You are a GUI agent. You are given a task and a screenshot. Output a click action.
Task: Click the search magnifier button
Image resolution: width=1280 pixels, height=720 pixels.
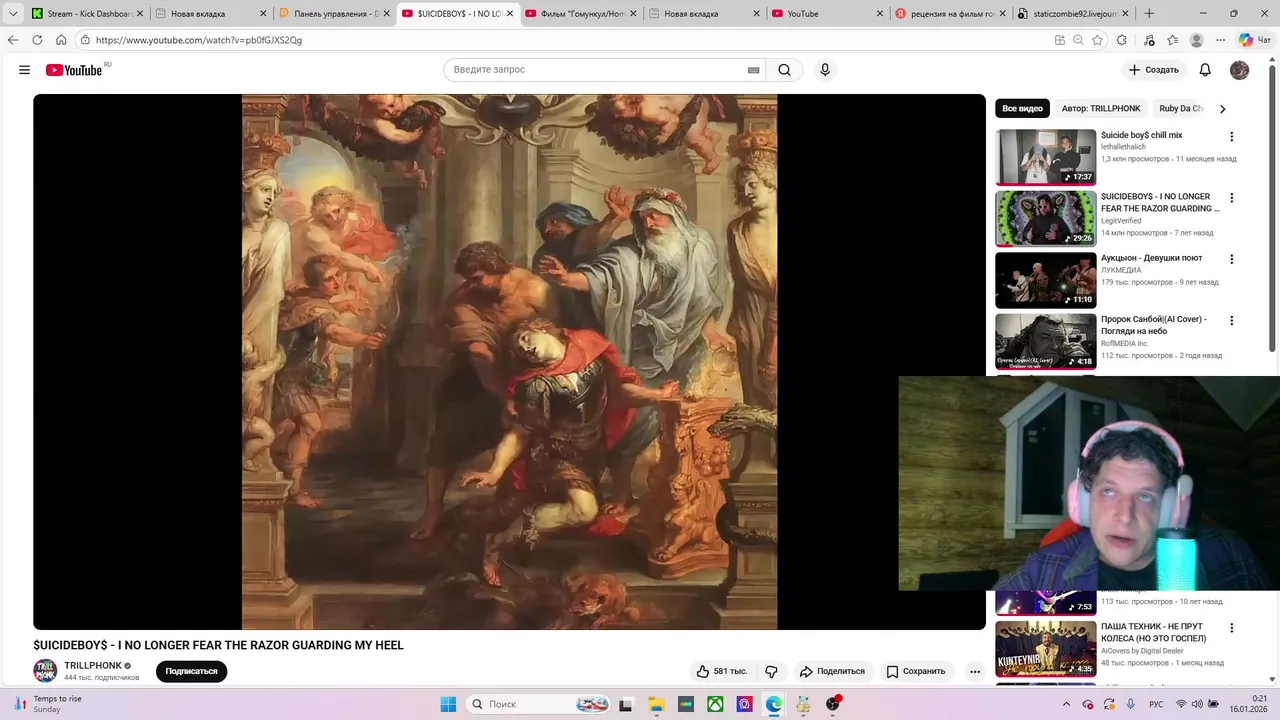(785, 70)
